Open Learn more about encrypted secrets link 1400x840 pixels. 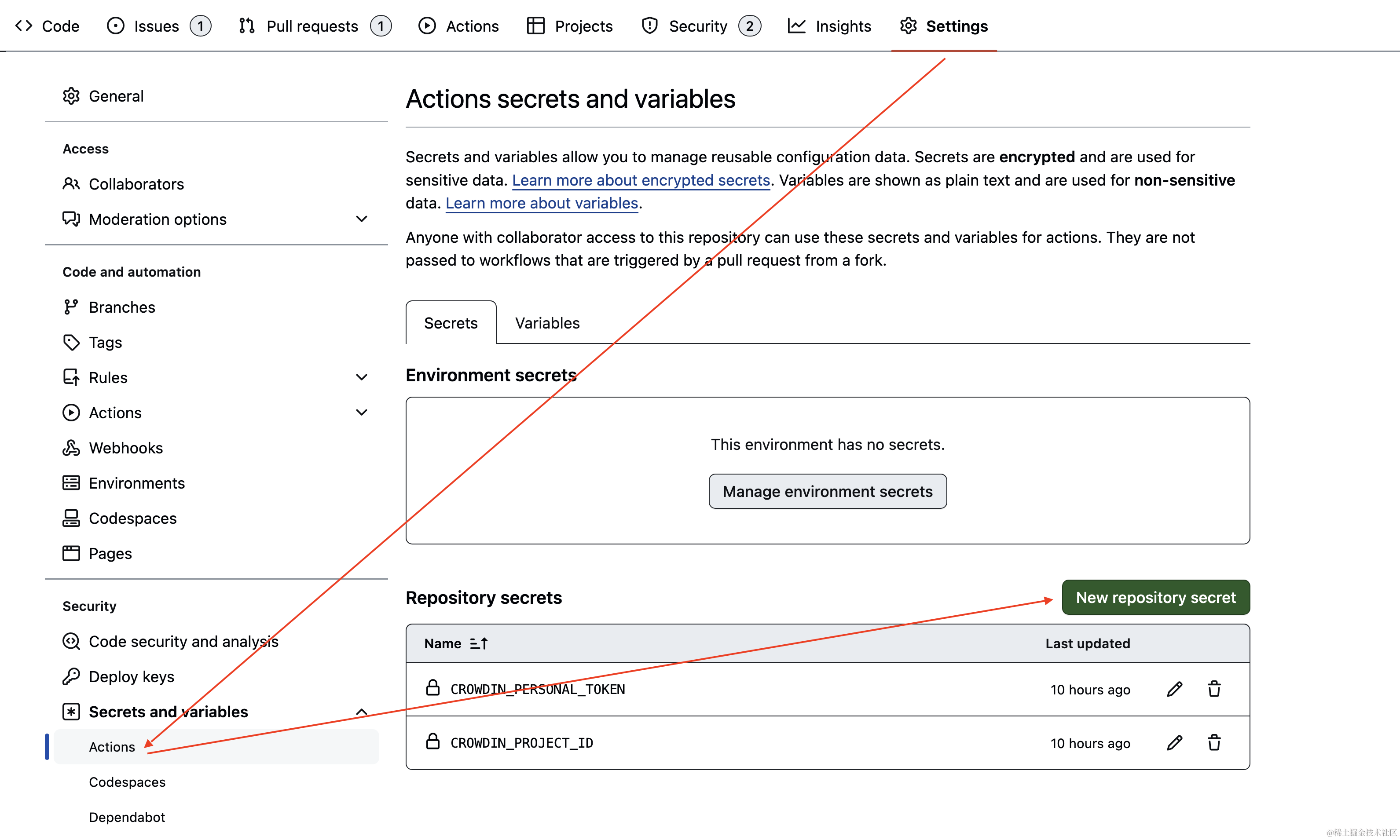(x=641, y=180)
